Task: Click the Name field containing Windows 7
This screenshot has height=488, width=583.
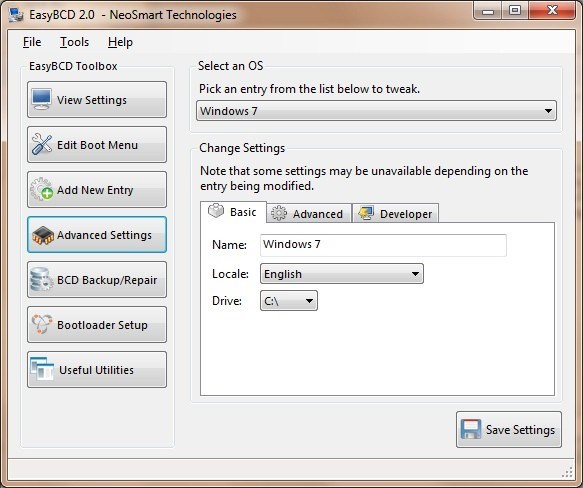Action: tap(383, 245)
